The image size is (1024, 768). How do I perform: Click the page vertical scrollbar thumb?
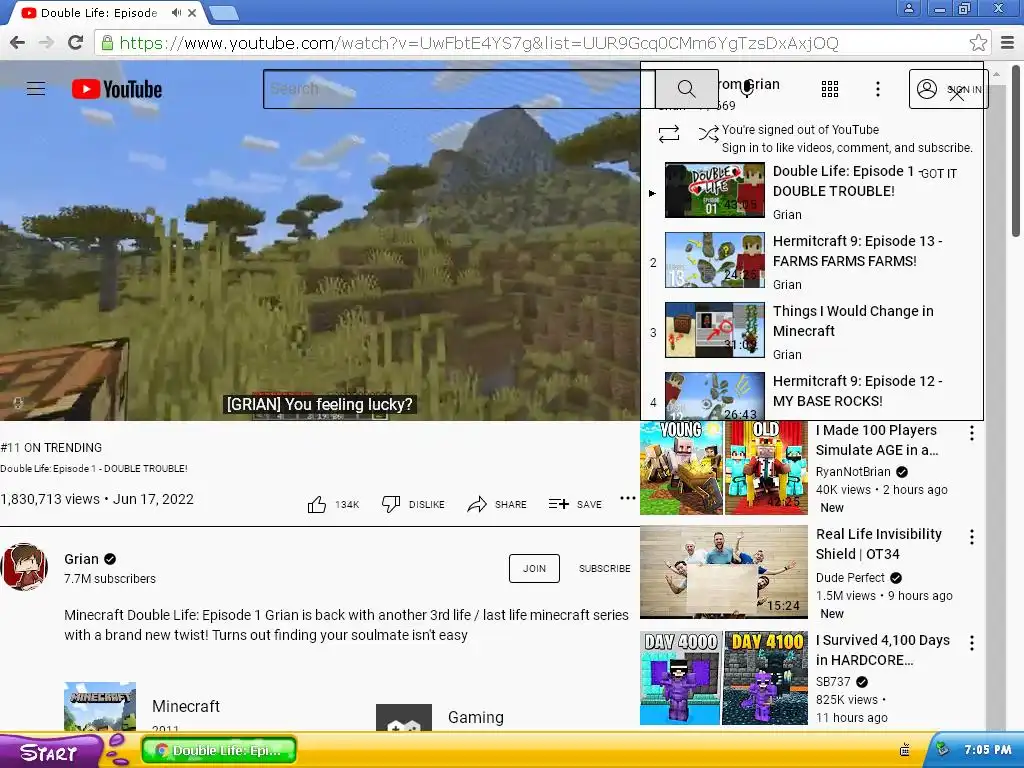[x=1016, y=150]
